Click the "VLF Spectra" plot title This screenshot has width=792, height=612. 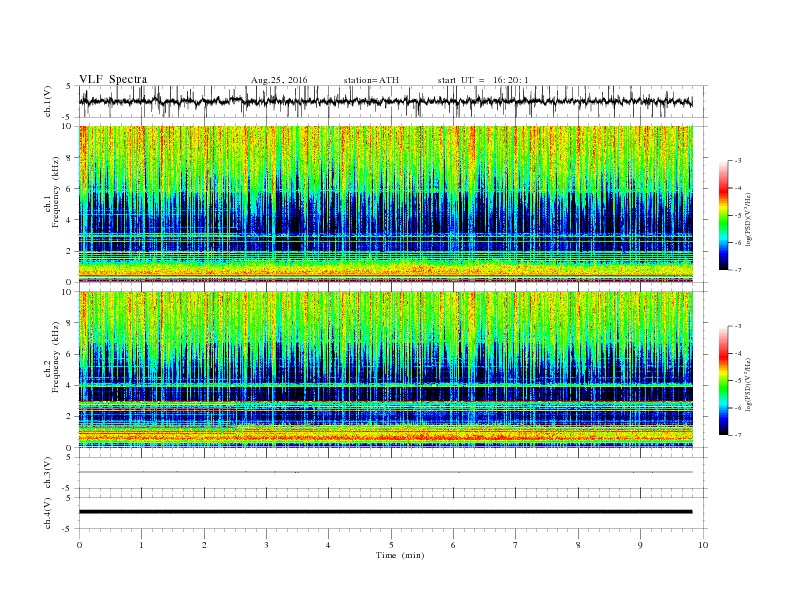click(x=113, y=79)
